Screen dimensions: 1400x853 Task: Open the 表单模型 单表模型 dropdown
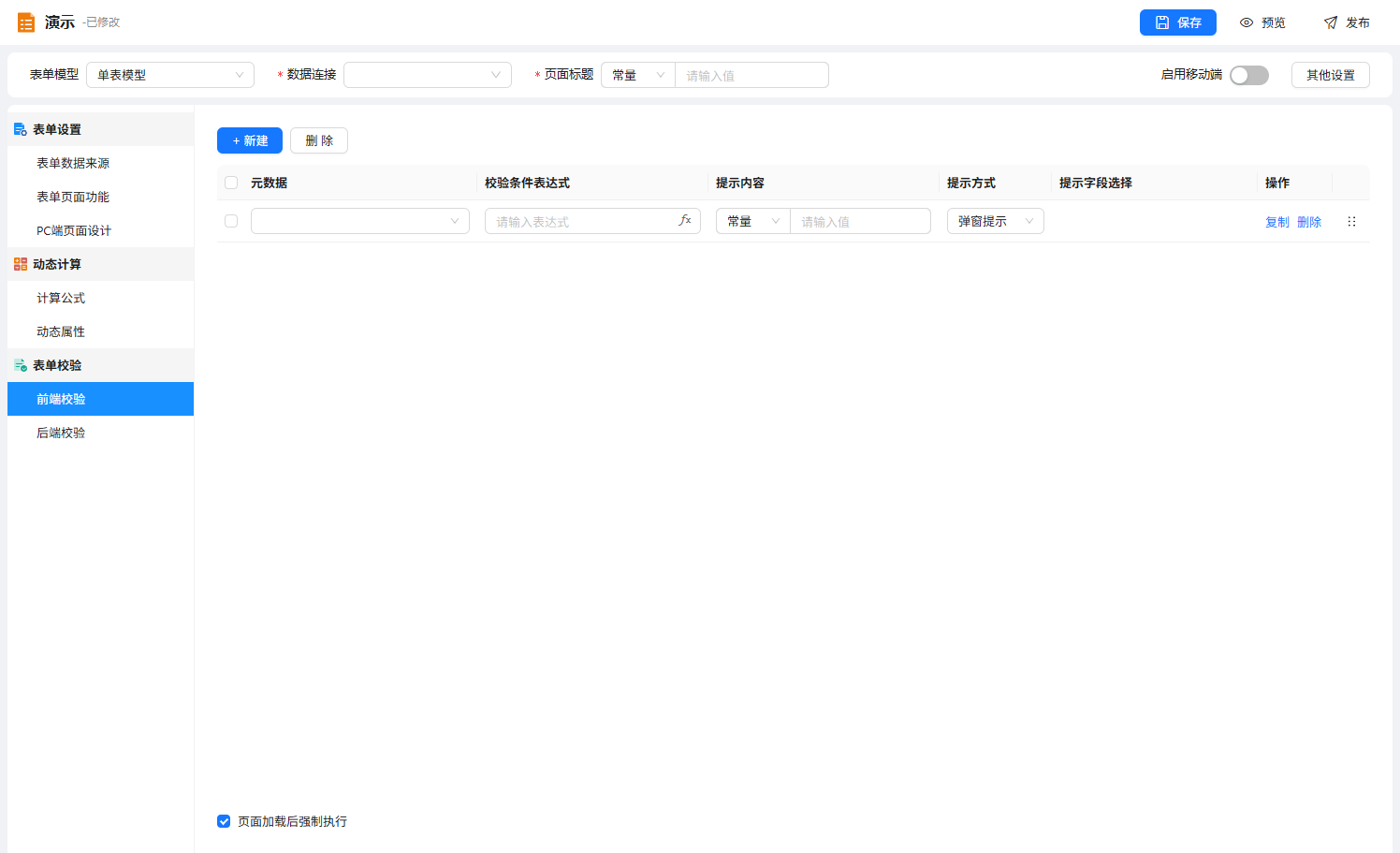pos(170,75)
